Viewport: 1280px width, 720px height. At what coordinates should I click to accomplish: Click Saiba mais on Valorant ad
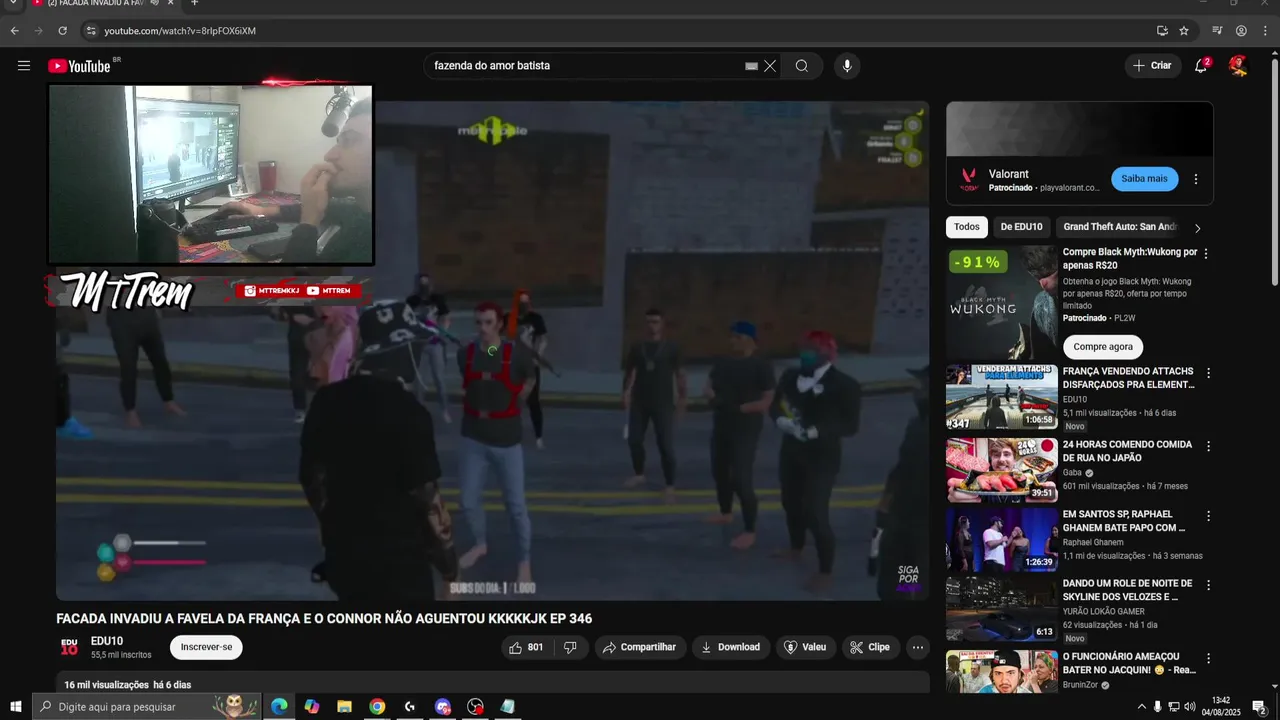[x=1144, y=179]
